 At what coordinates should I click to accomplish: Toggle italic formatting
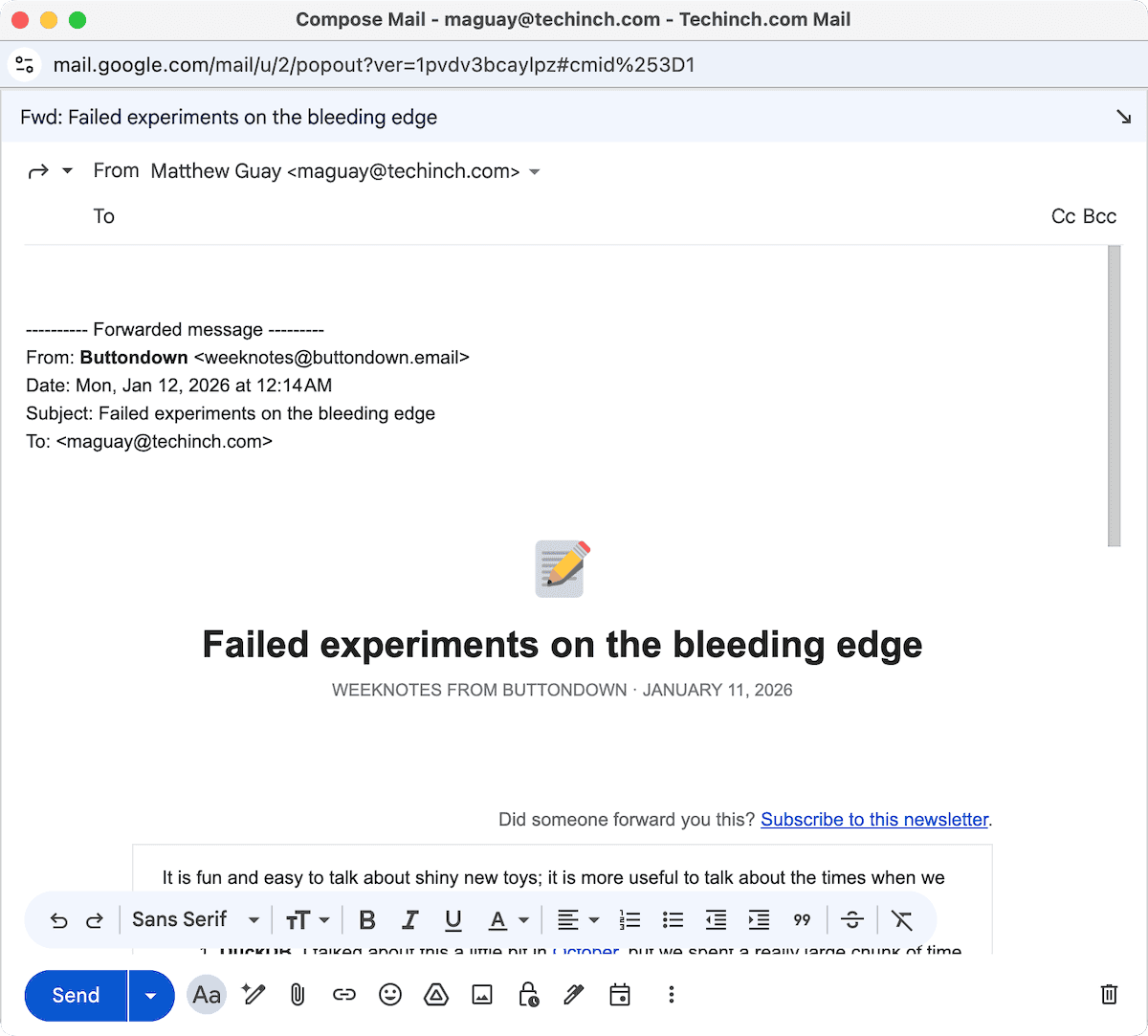[410, 919]
